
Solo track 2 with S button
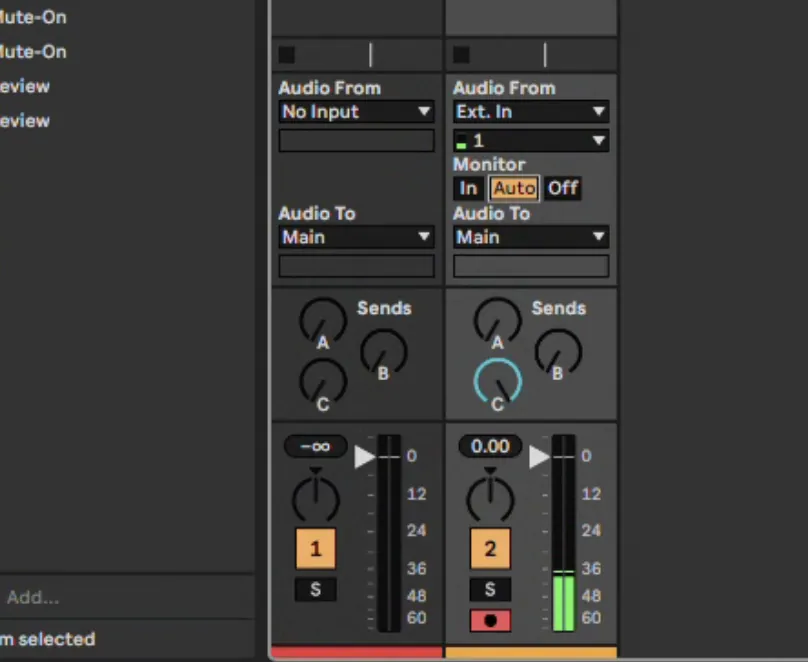tap(490, 589)
